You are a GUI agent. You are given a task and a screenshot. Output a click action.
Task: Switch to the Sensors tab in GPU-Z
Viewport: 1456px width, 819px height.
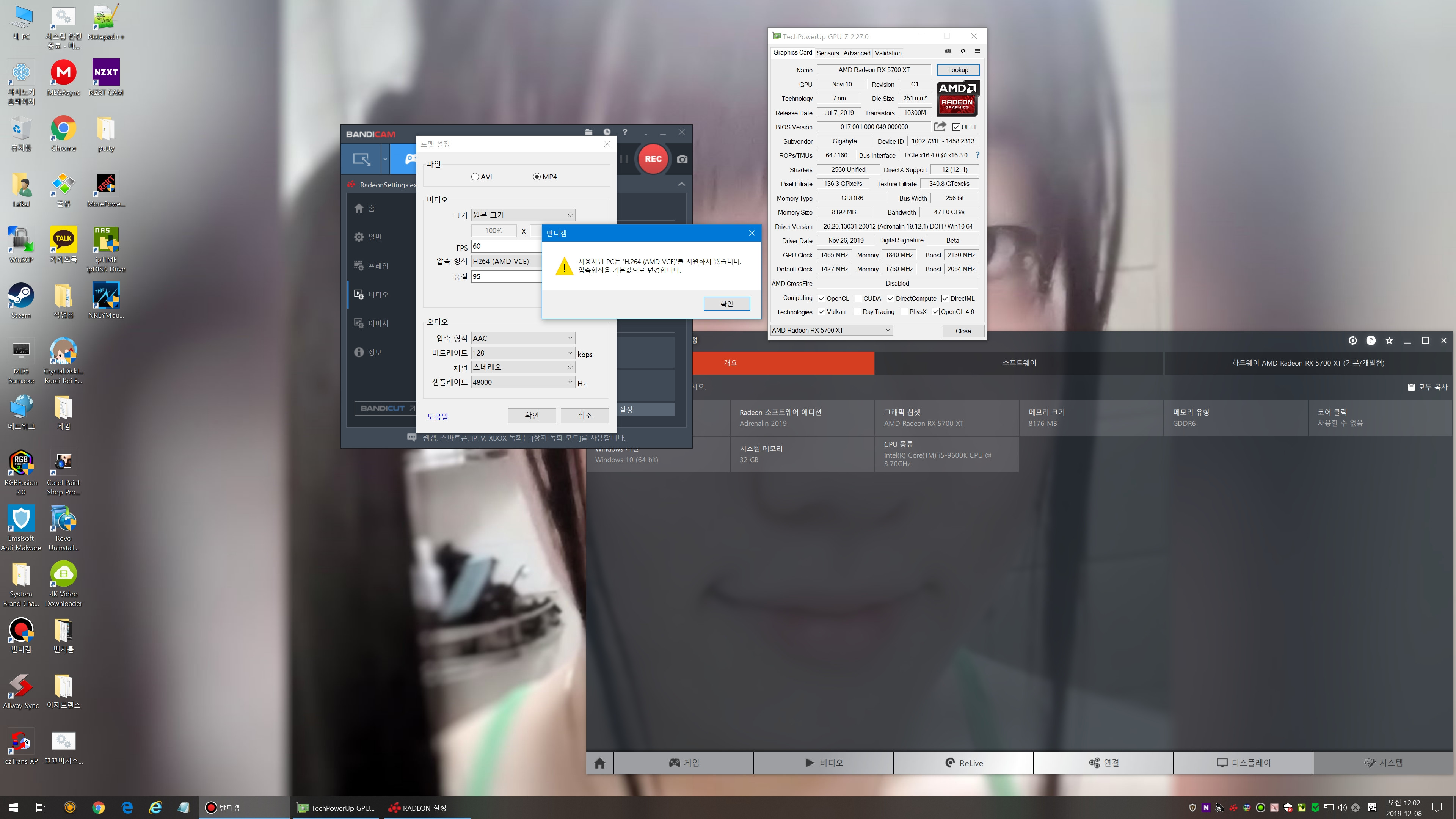[827, 53]
